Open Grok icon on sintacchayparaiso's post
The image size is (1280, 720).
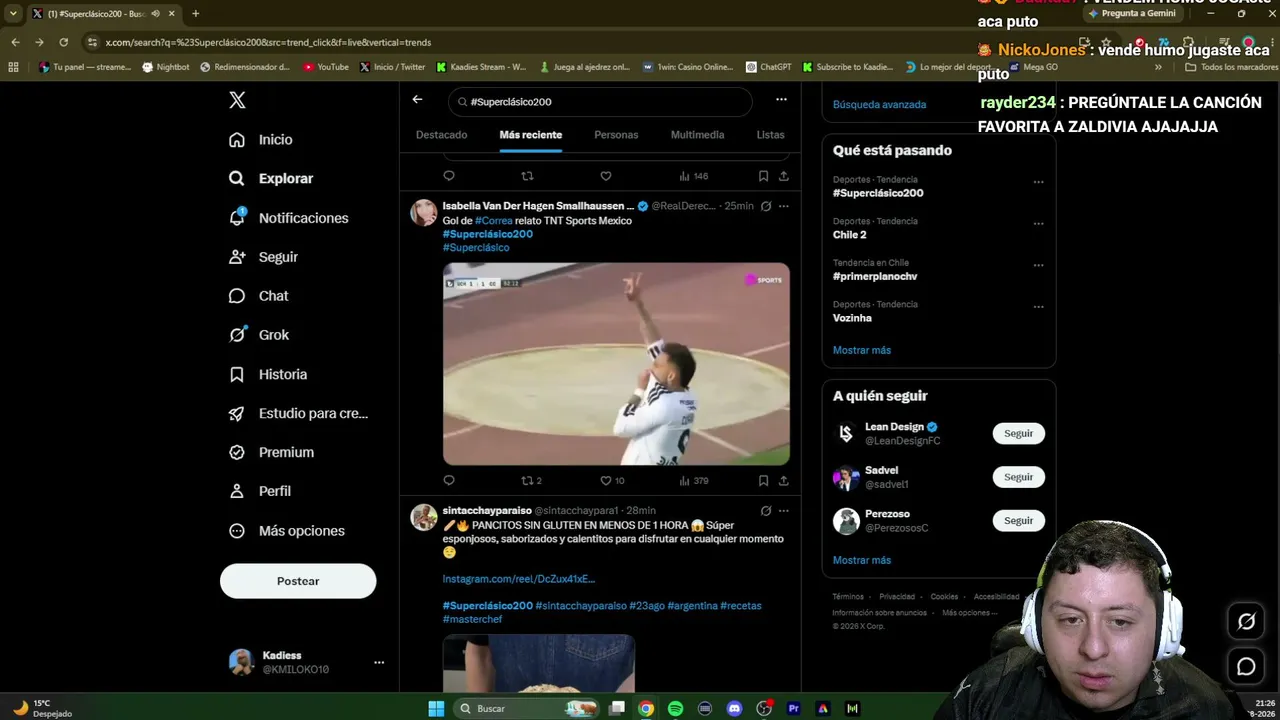pyautogui.click(x=766, y=511)
